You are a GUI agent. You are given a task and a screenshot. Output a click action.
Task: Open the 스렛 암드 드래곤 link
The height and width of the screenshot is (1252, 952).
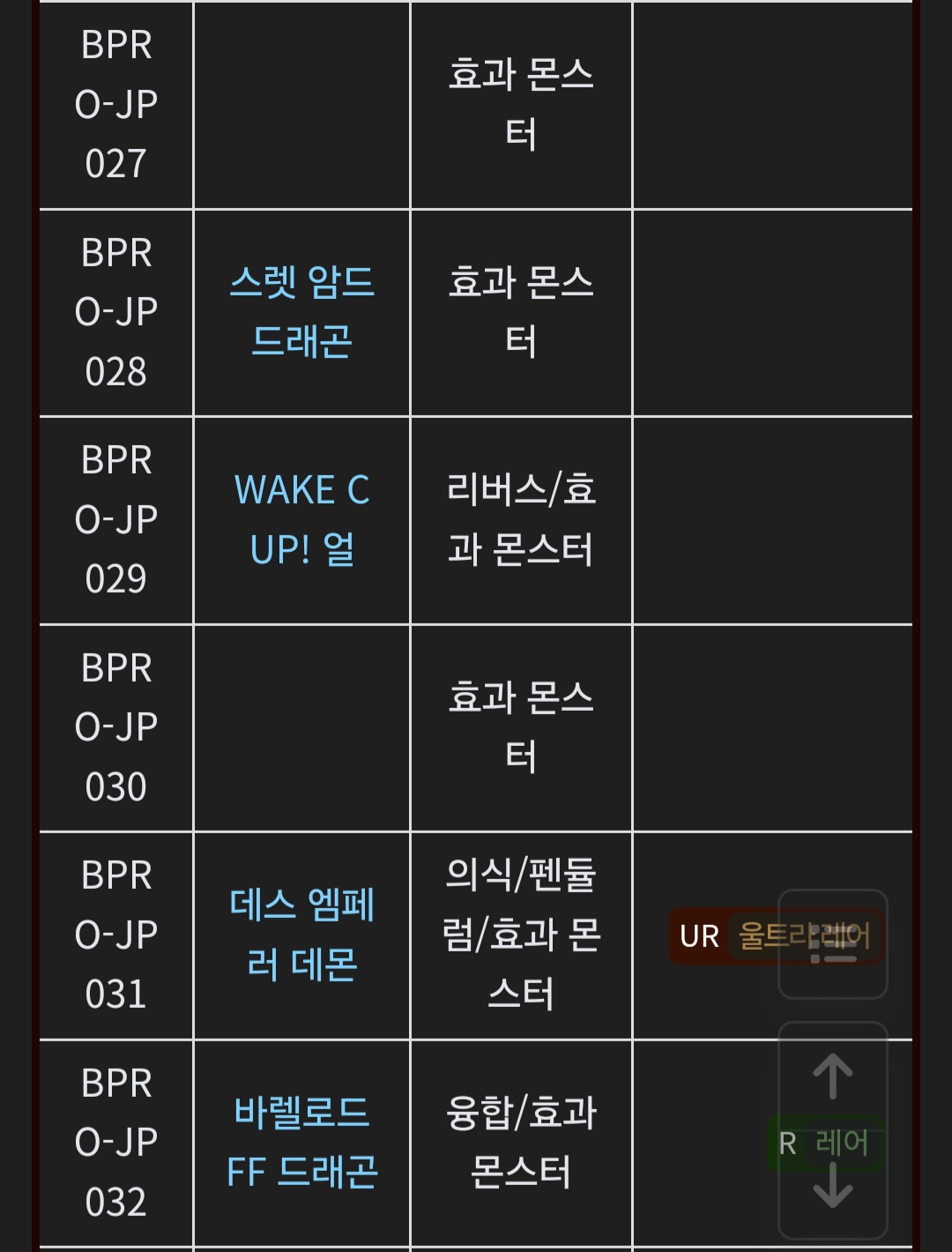coord(301,312)
